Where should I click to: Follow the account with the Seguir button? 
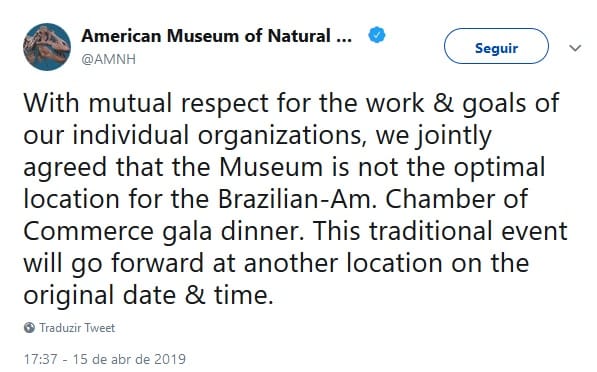pyautogui.click(x=496, y=46)
